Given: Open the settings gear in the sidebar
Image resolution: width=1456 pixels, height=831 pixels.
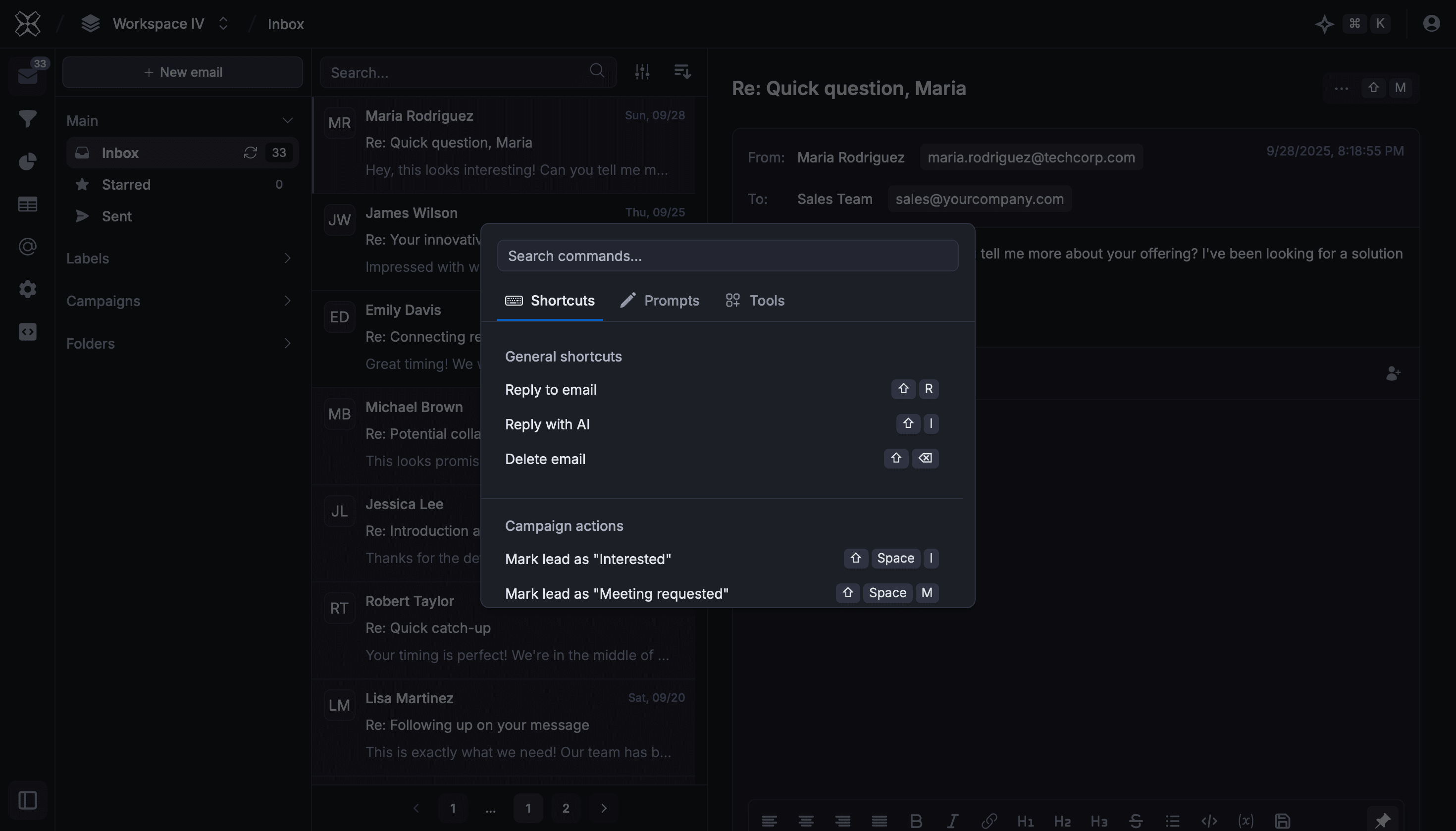Looking at the screenshot, I should coord(27,289).
